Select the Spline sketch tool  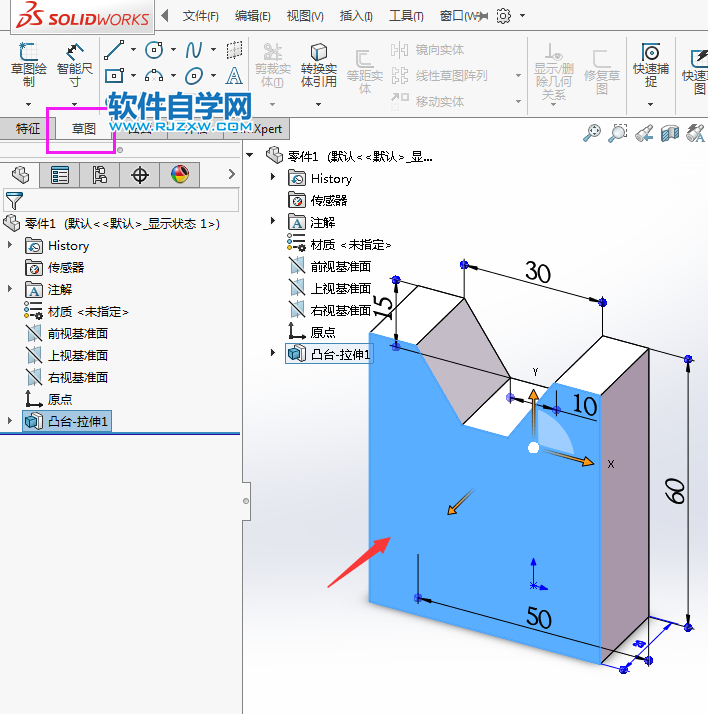(x=194, y=50)
